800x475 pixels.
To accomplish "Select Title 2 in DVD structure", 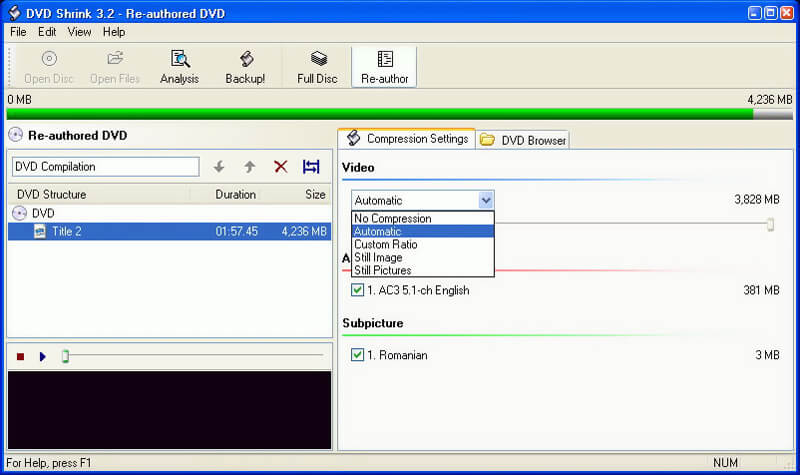I will click(x=67, y=232).
